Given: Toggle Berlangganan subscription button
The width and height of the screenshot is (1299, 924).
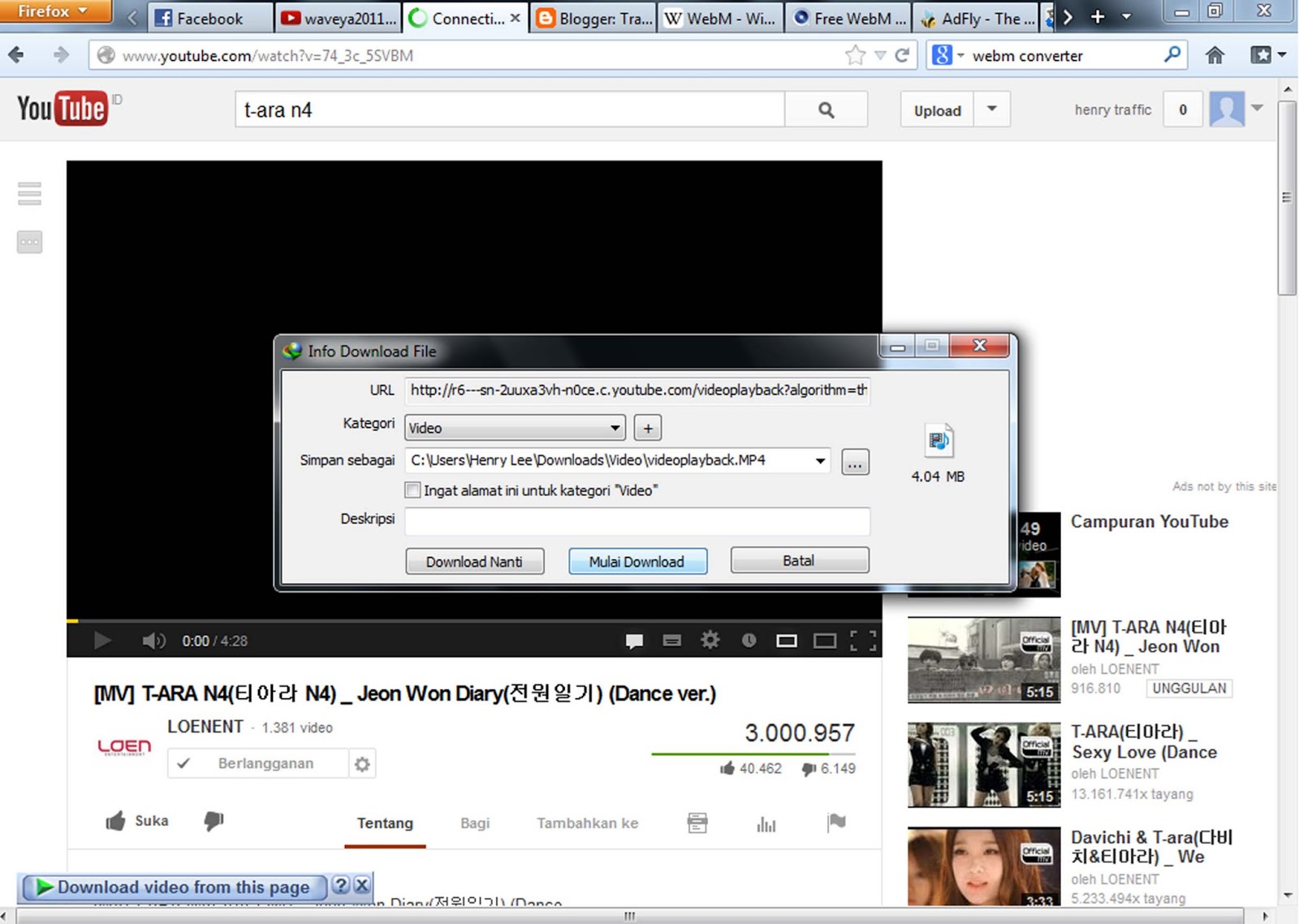Looking at the screenshot, I should tap(258, 763).
